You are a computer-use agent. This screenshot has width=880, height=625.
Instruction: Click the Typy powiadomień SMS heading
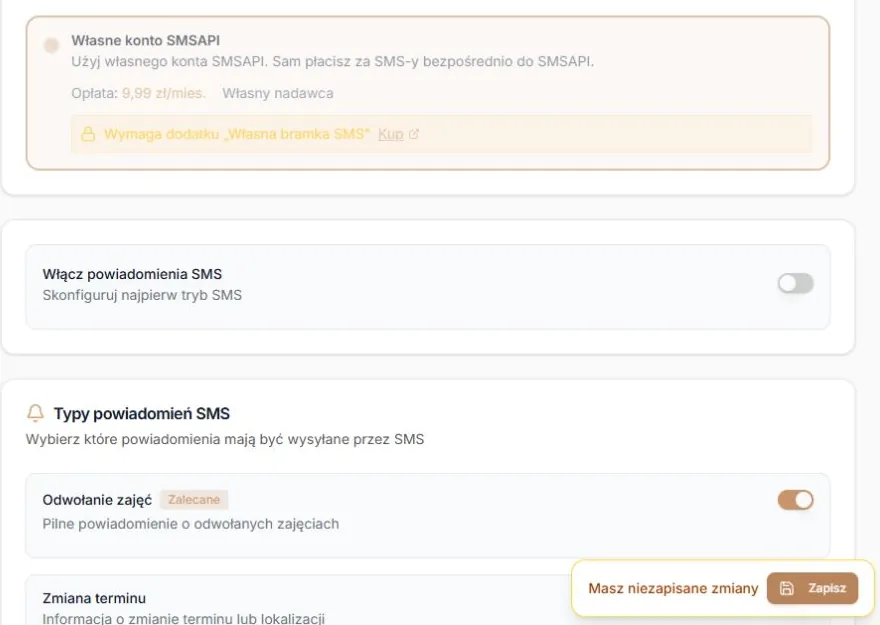tap(142, 414)
